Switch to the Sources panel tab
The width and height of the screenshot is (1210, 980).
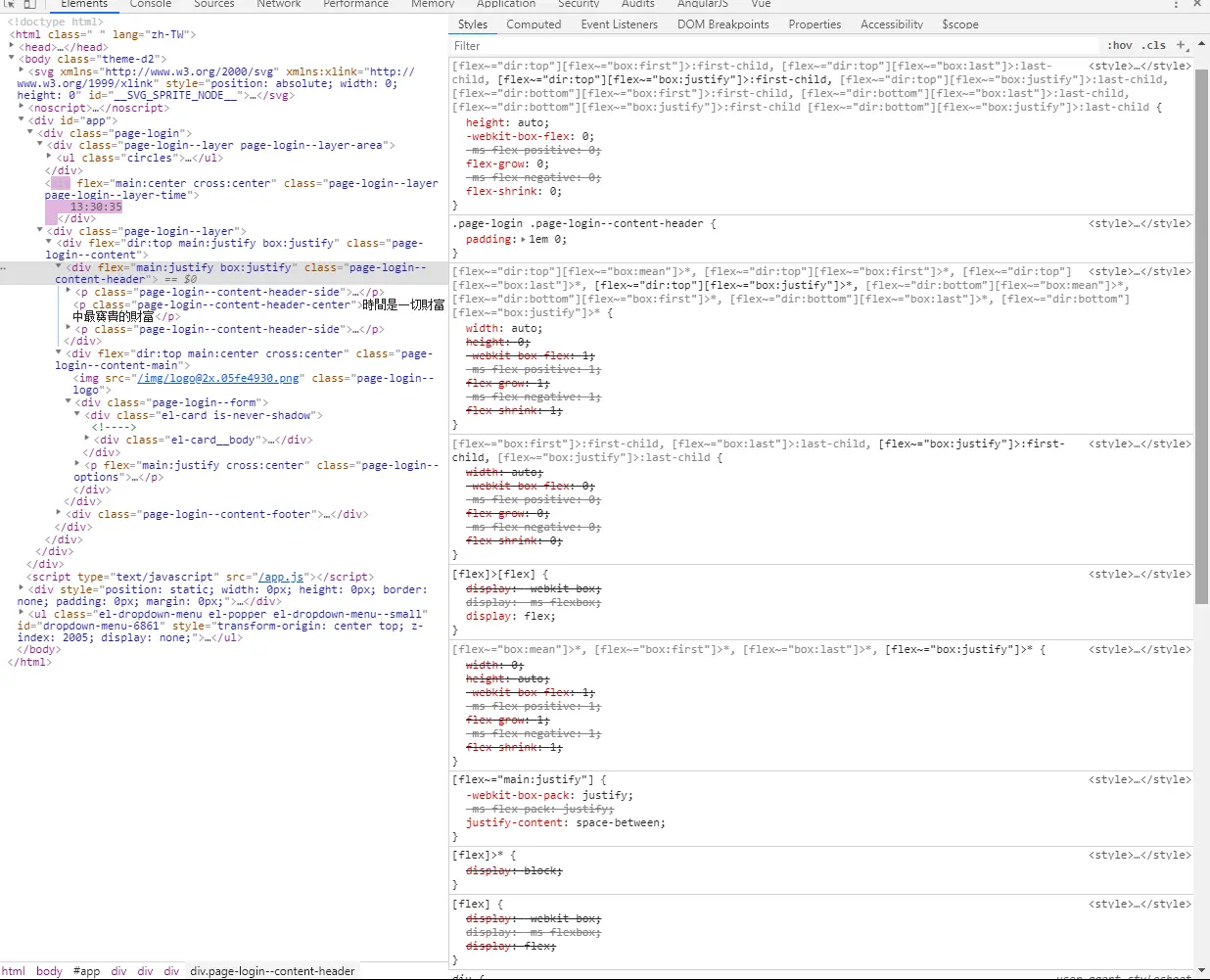coord(213,4)
